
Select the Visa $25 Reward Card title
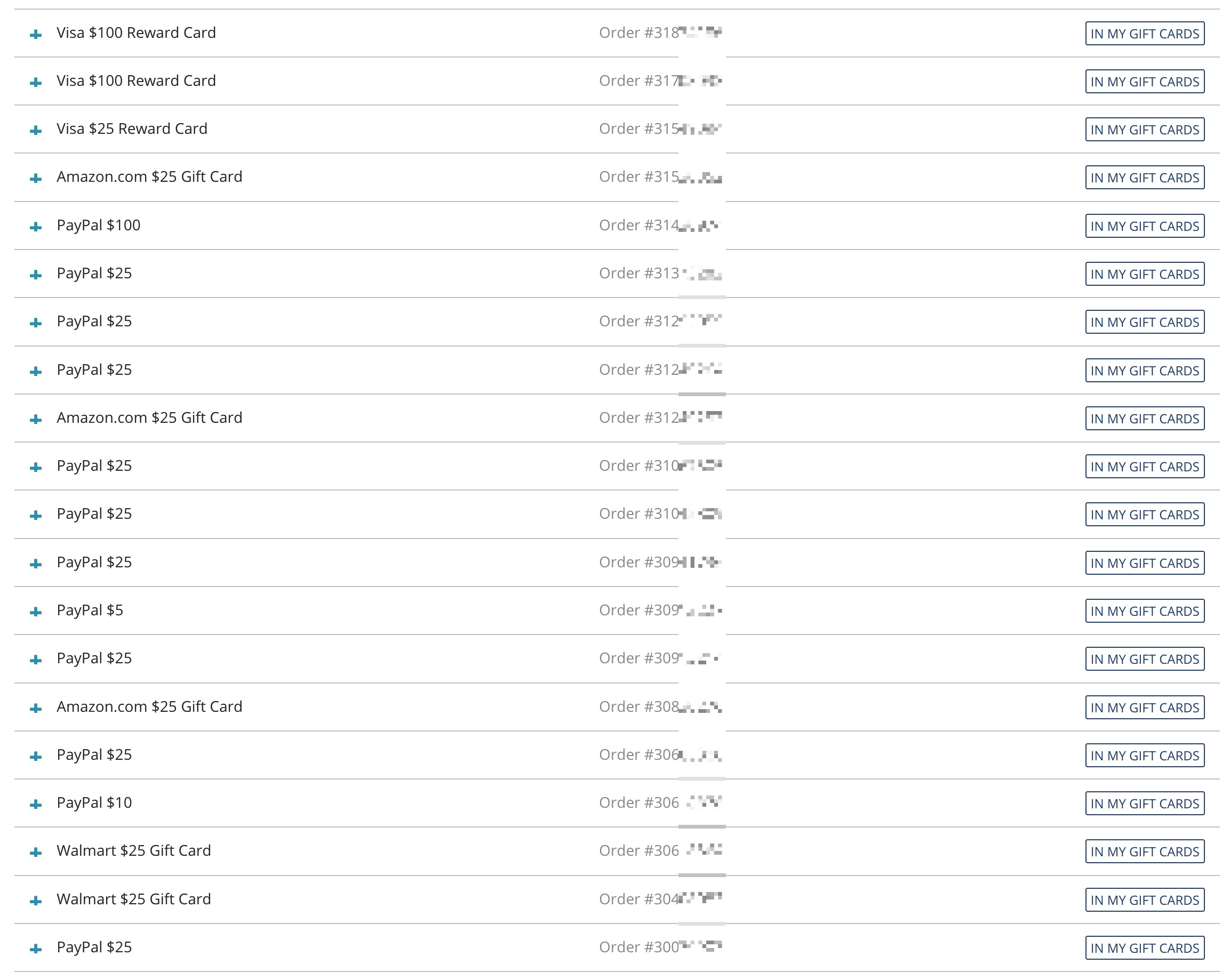coord(132,129)
